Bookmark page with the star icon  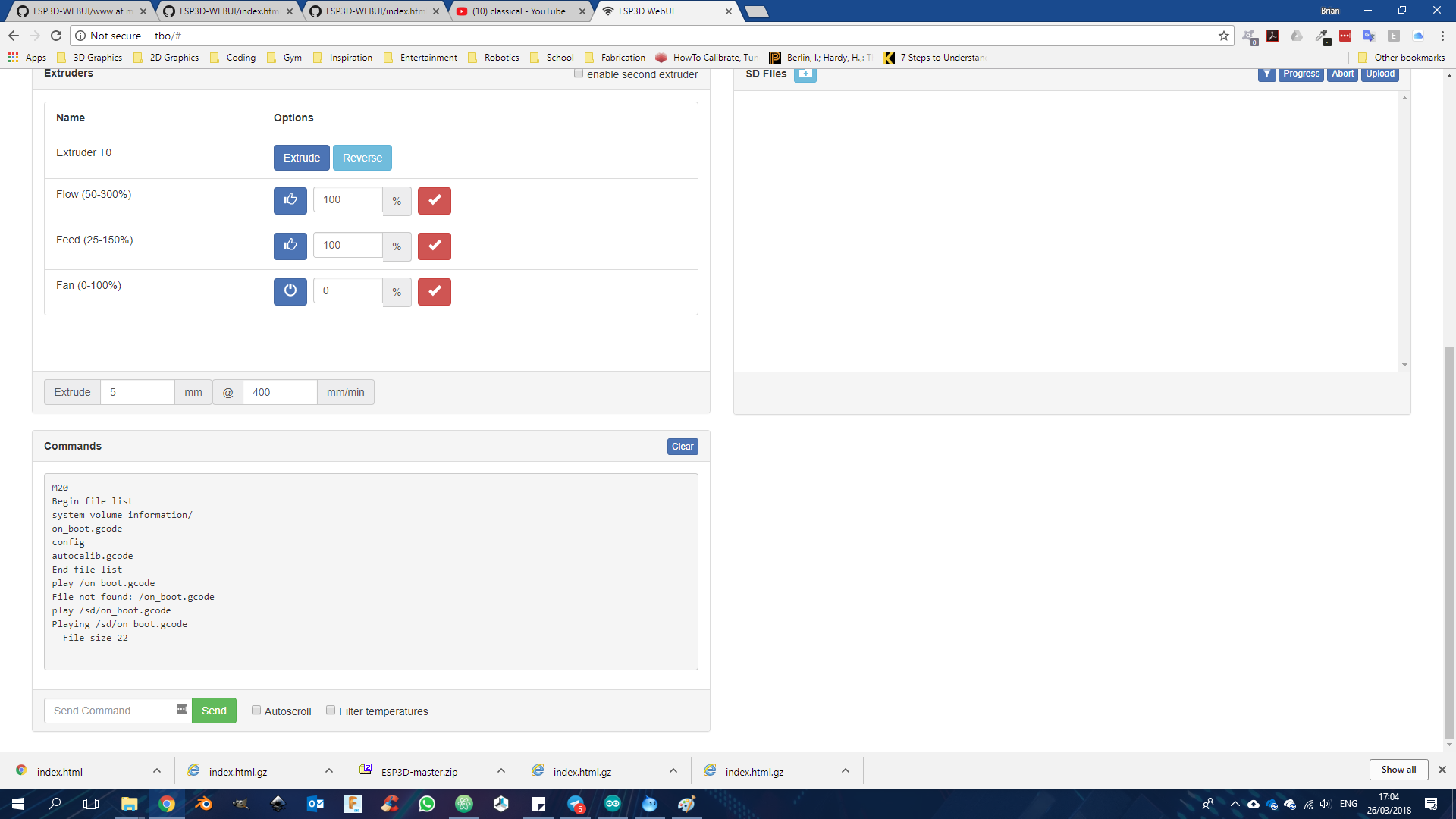pyautogui.click(x=1223, y=36)
